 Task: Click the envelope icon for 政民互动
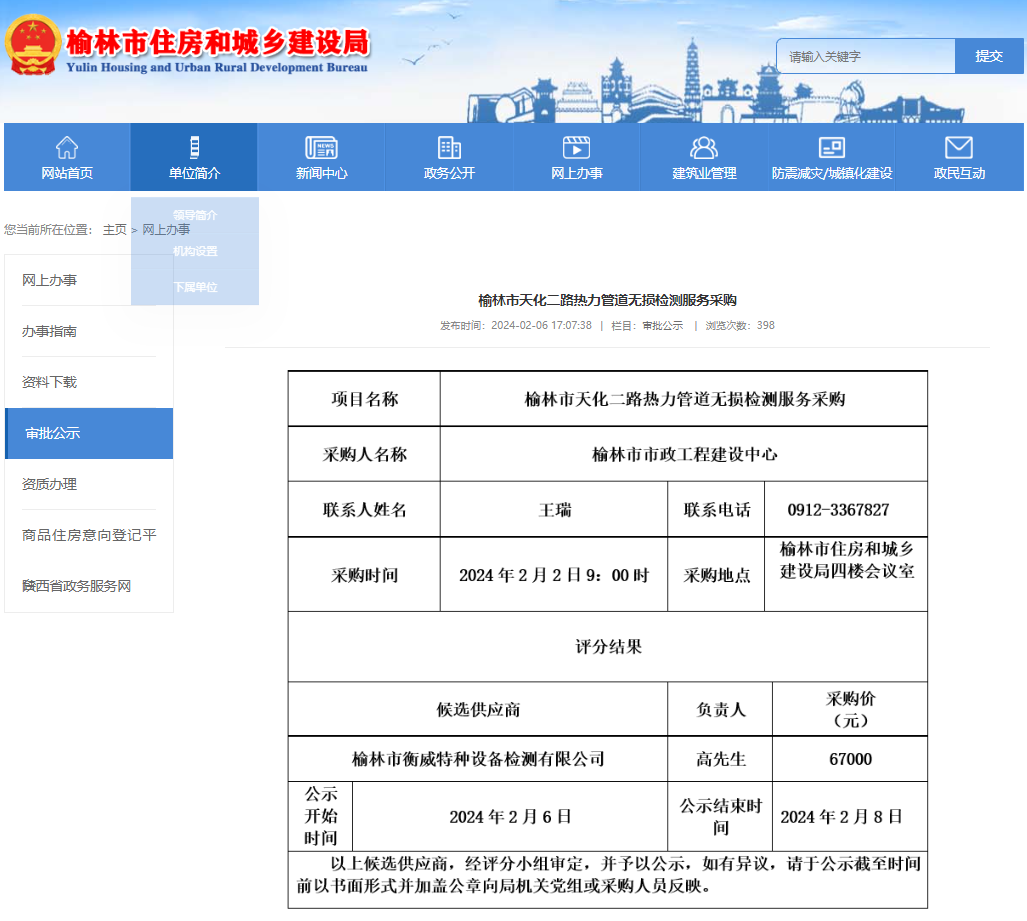959,147
